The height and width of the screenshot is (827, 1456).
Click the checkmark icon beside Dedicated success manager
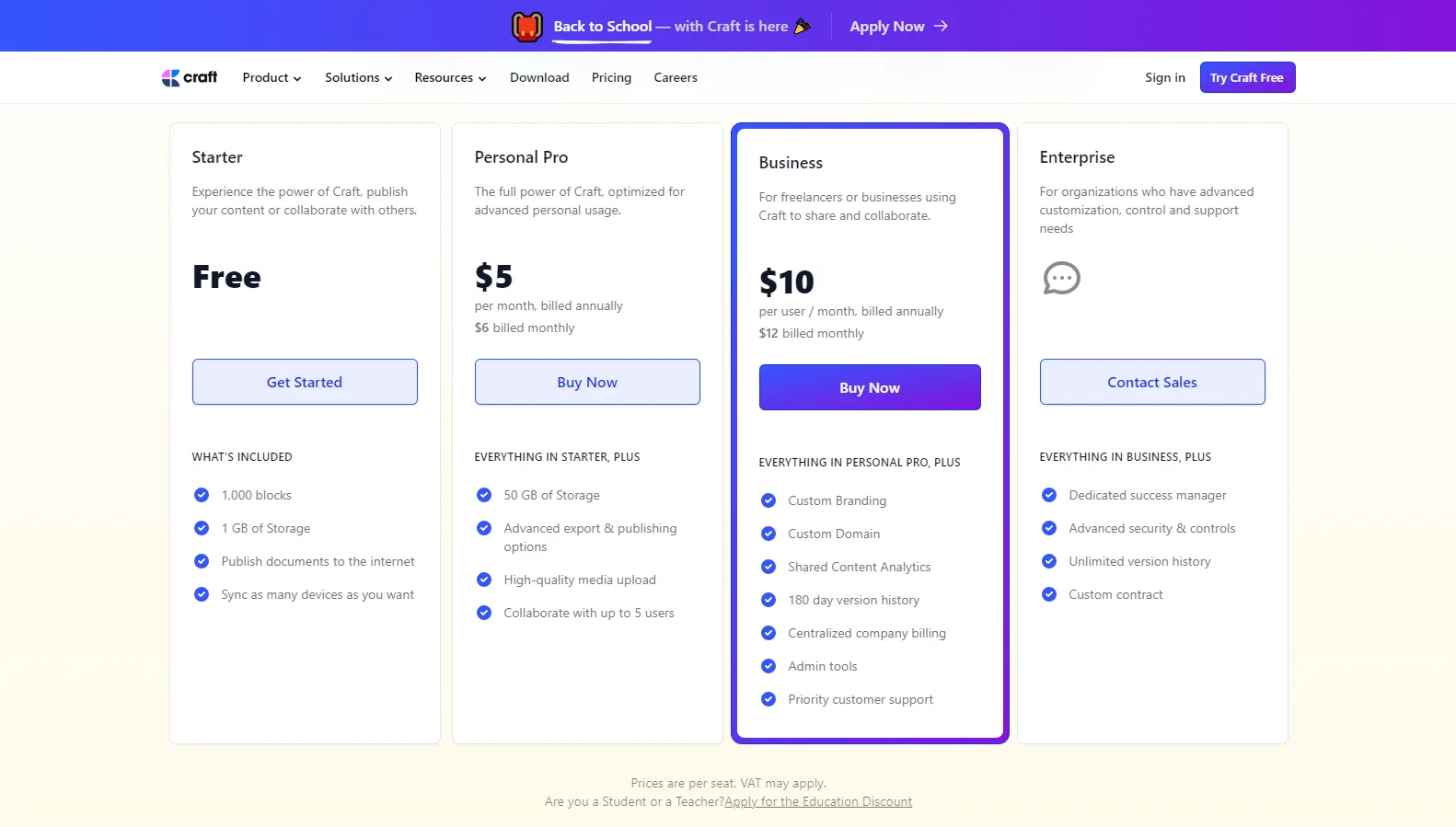click(x=1049, y=495)
